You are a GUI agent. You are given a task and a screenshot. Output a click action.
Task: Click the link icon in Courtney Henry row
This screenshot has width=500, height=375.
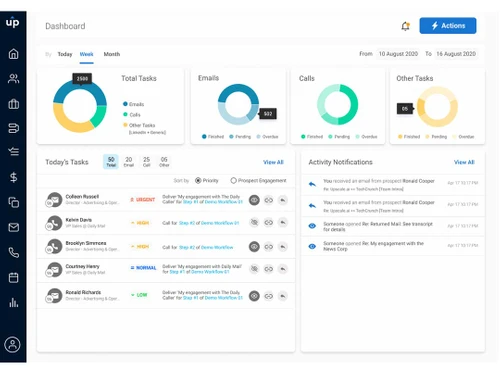coord(269,269)
